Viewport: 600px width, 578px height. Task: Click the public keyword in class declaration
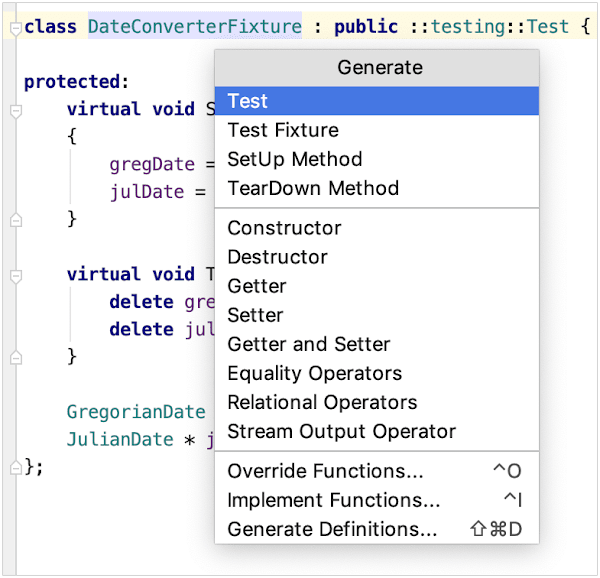click(366, 27)
